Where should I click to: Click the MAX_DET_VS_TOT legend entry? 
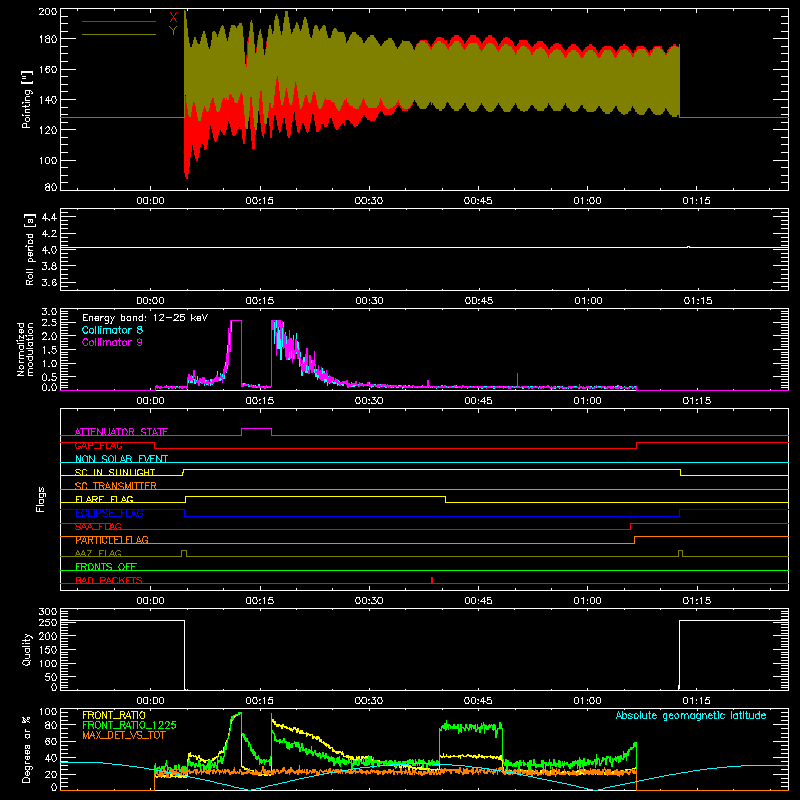pyautogui.click(x=123, y=735)
